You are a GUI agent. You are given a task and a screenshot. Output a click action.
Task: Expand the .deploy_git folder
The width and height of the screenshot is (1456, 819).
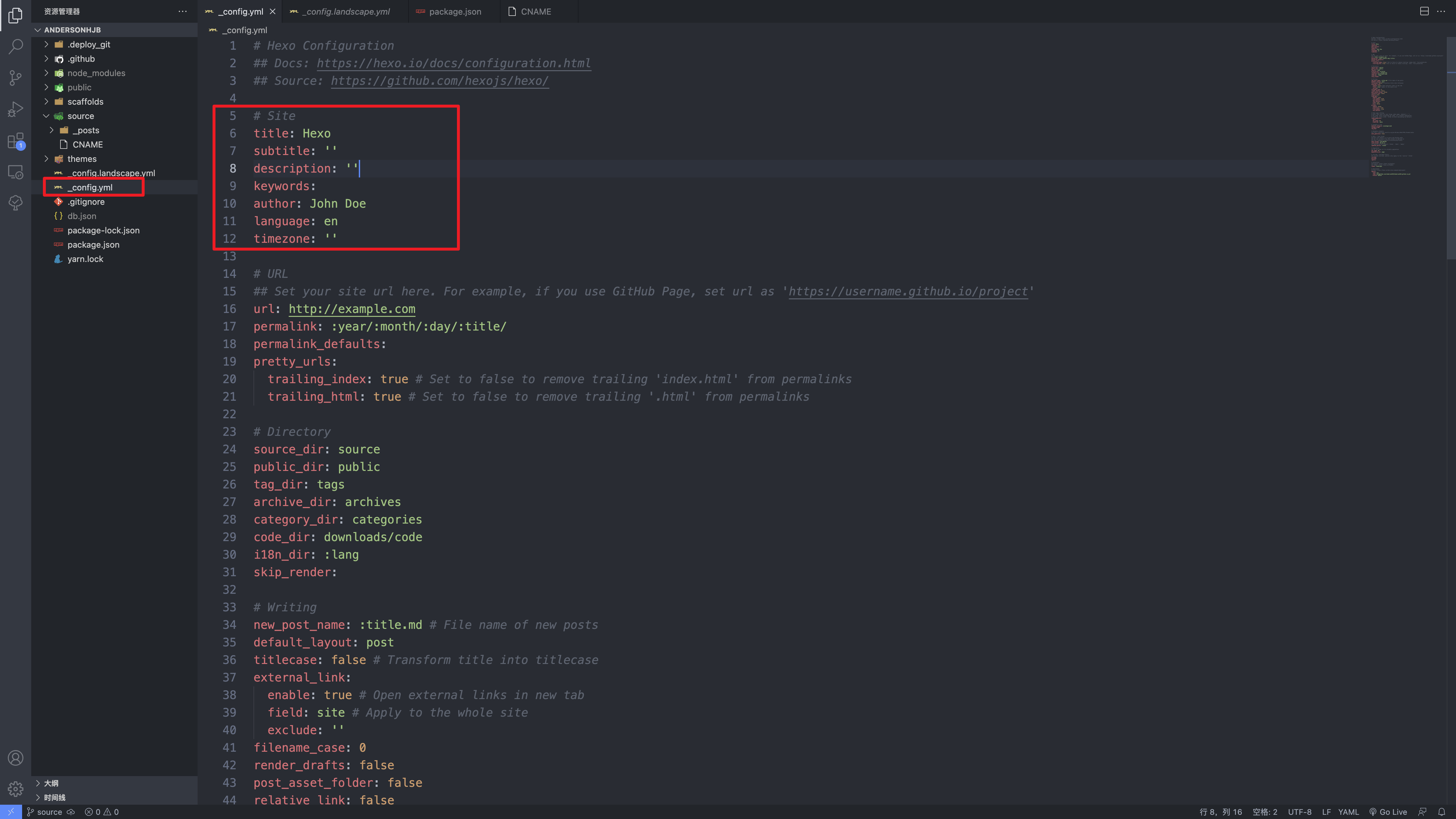point(115,44)
